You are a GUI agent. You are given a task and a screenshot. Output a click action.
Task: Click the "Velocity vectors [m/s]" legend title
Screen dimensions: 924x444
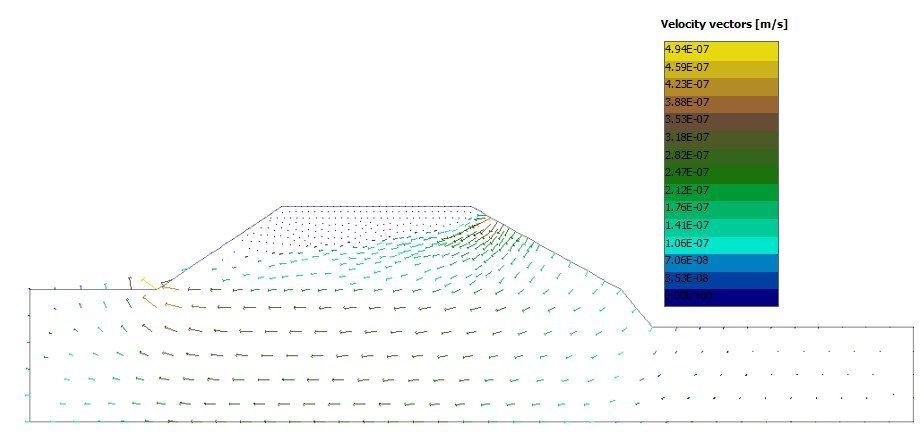click(x=724, y=24)
